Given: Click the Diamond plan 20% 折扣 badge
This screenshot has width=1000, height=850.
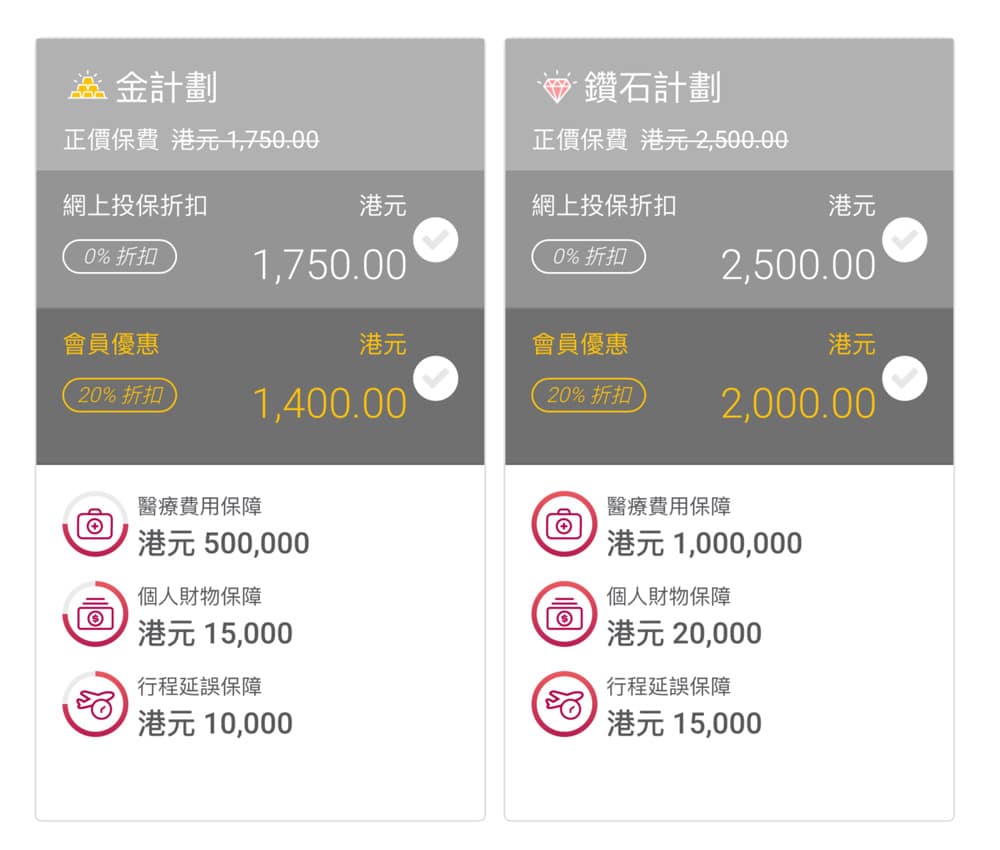Looking at the screenshot, I should [x=589, y=395].
